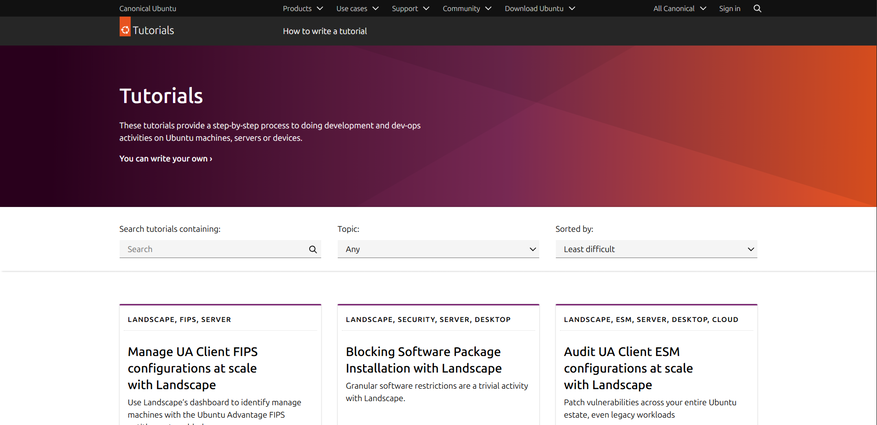Viewport: 877px width, 425px height.
Task: Open the Download Ubuntu menu
Action: click(540, 8)
